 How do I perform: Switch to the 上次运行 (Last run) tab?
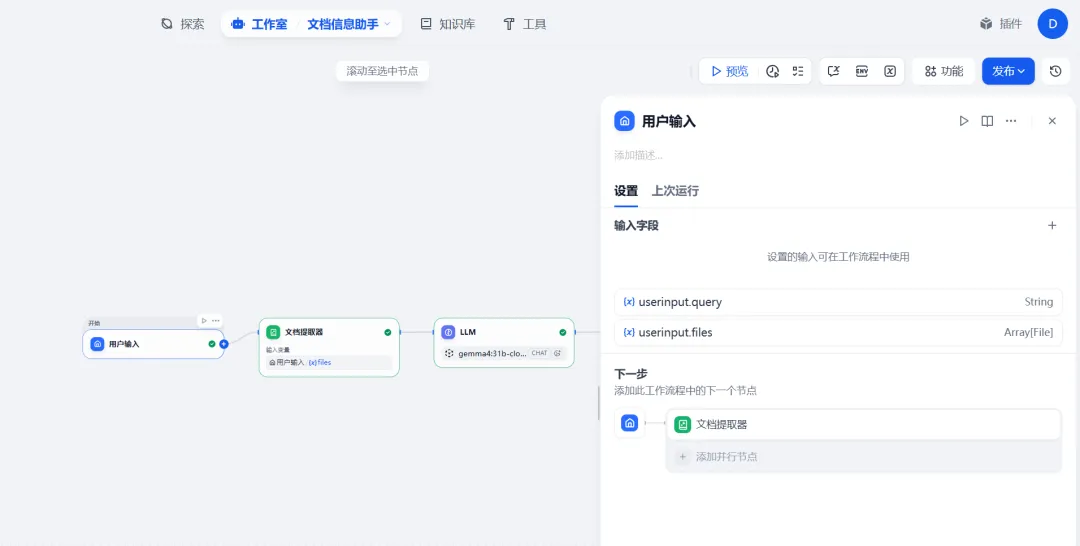[x=675, y=191]
